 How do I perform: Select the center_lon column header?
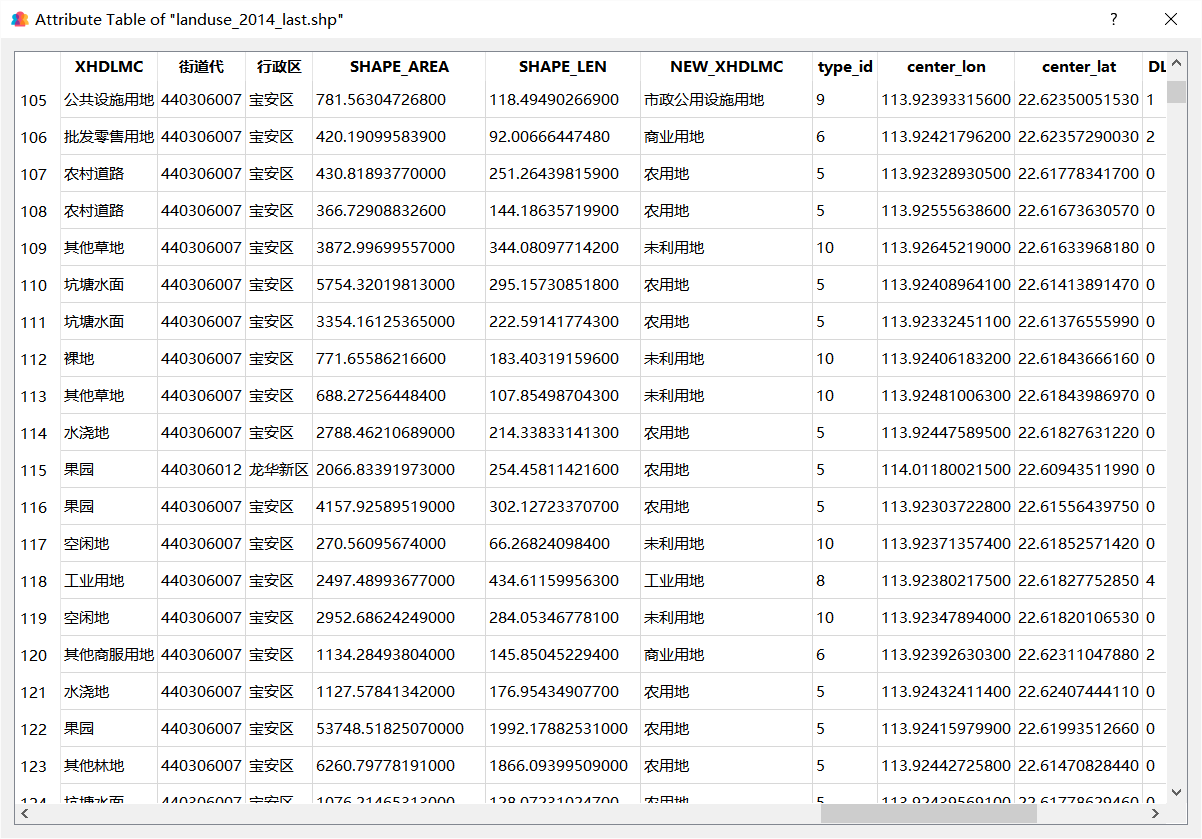[946, 67]
